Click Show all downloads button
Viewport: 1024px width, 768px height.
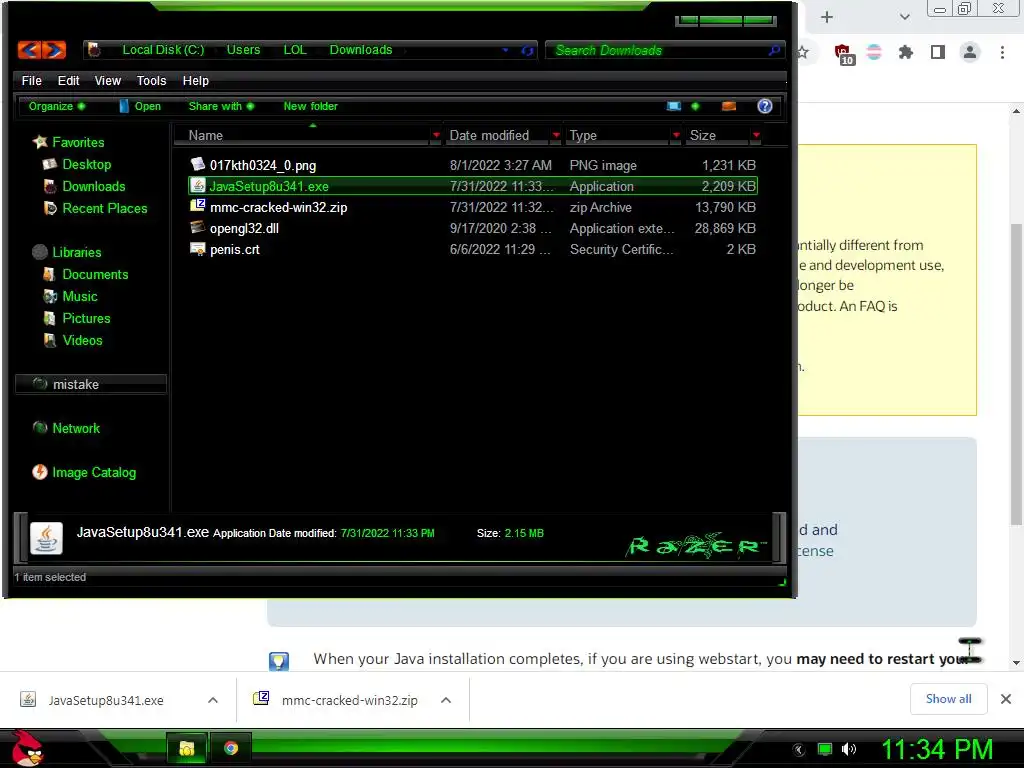(948, 699)
